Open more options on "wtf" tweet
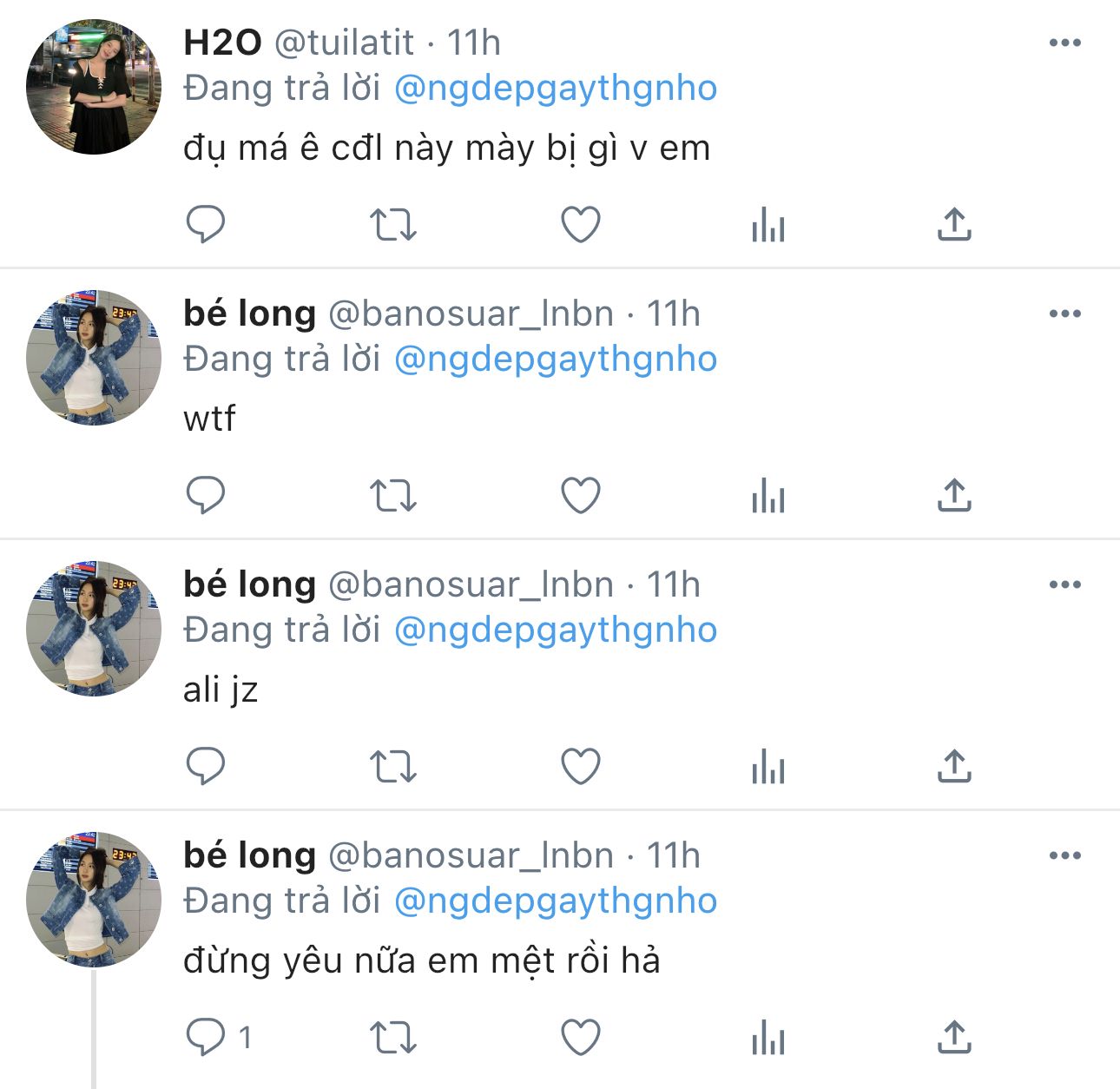 1064,313
